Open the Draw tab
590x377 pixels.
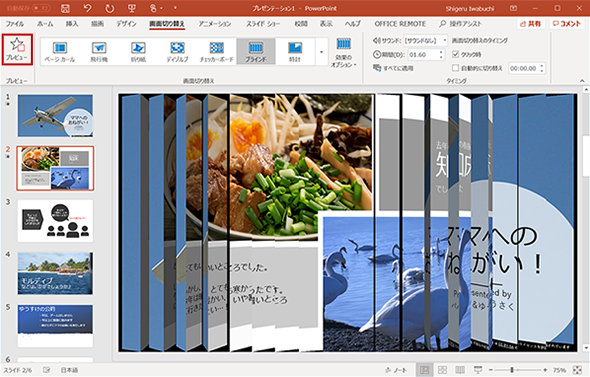point(97,24)
